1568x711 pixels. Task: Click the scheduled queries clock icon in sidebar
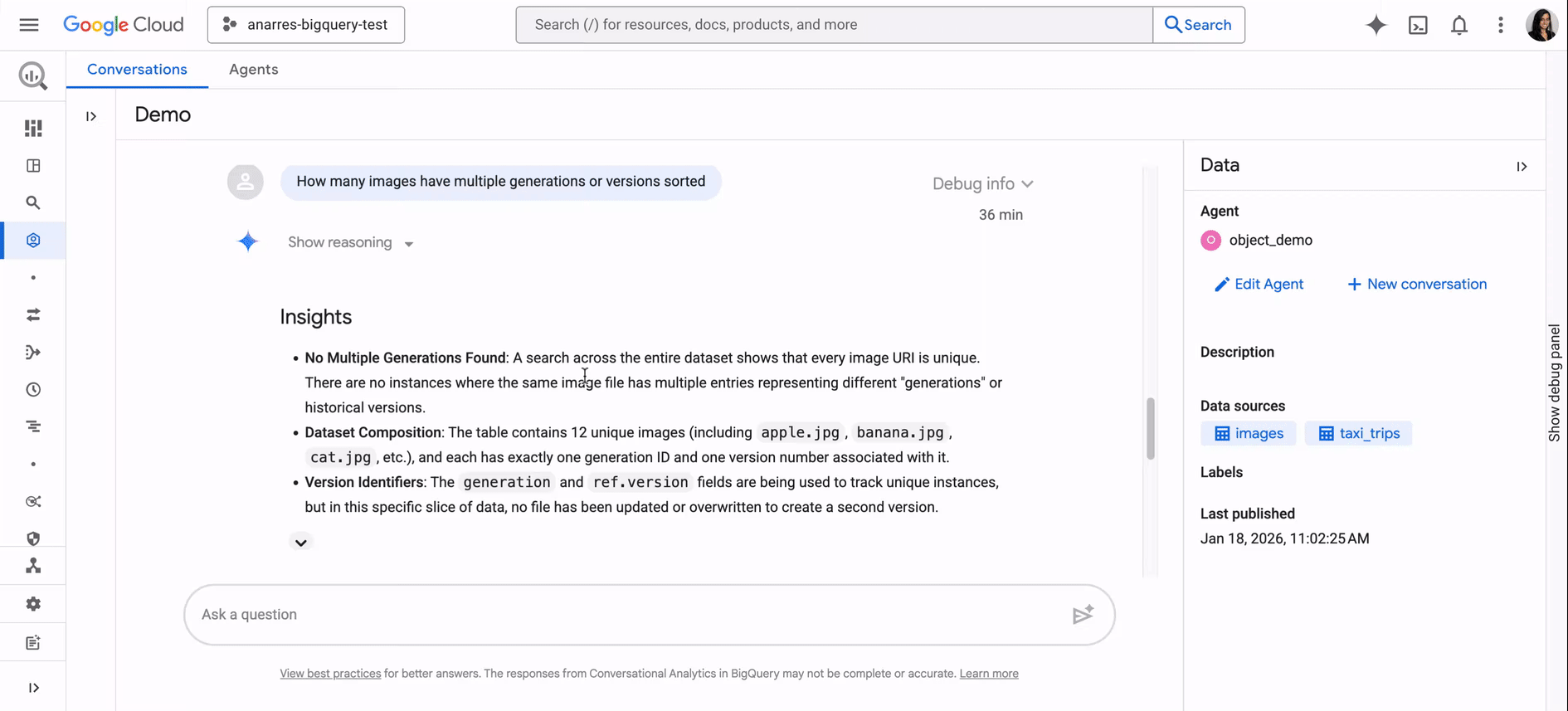point(33,388)
